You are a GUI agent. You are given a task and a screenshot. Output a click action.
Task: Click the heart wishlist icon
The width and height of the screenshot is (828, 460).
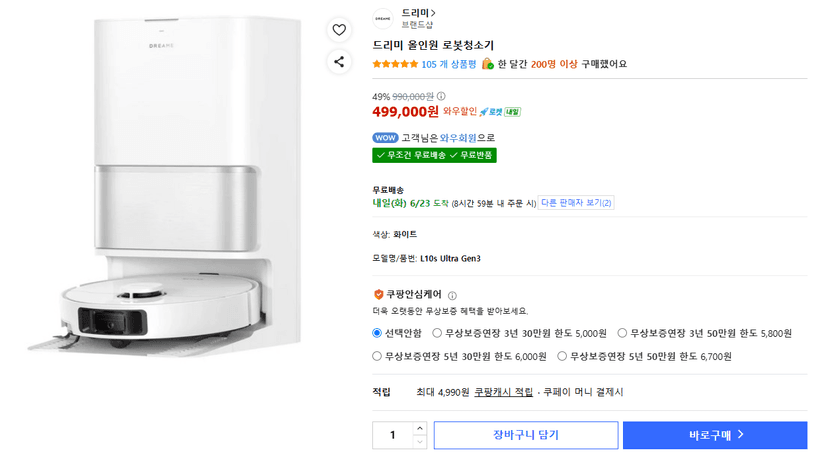tap(339, 30)
